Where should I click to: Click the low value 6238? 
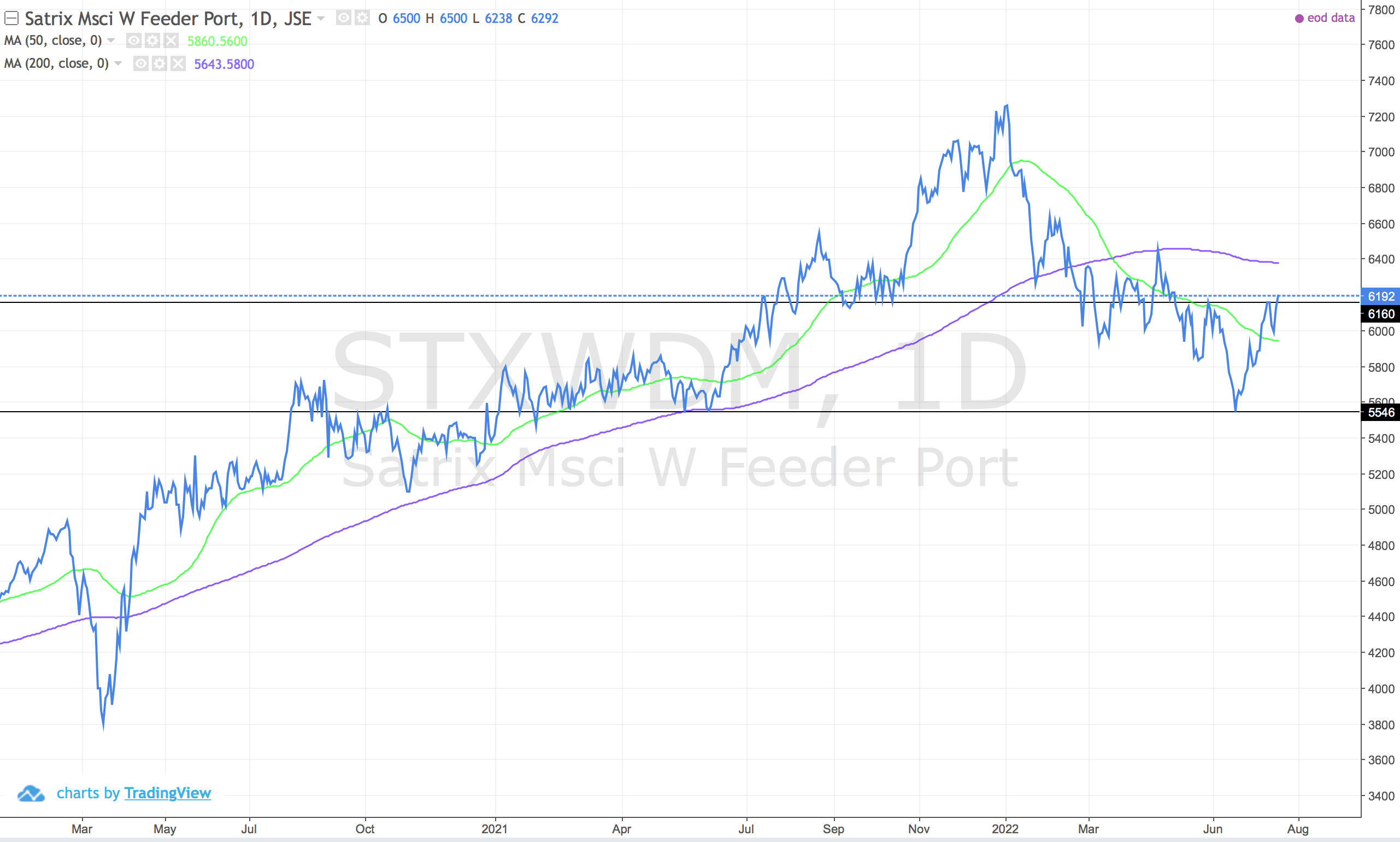[498, 19]
